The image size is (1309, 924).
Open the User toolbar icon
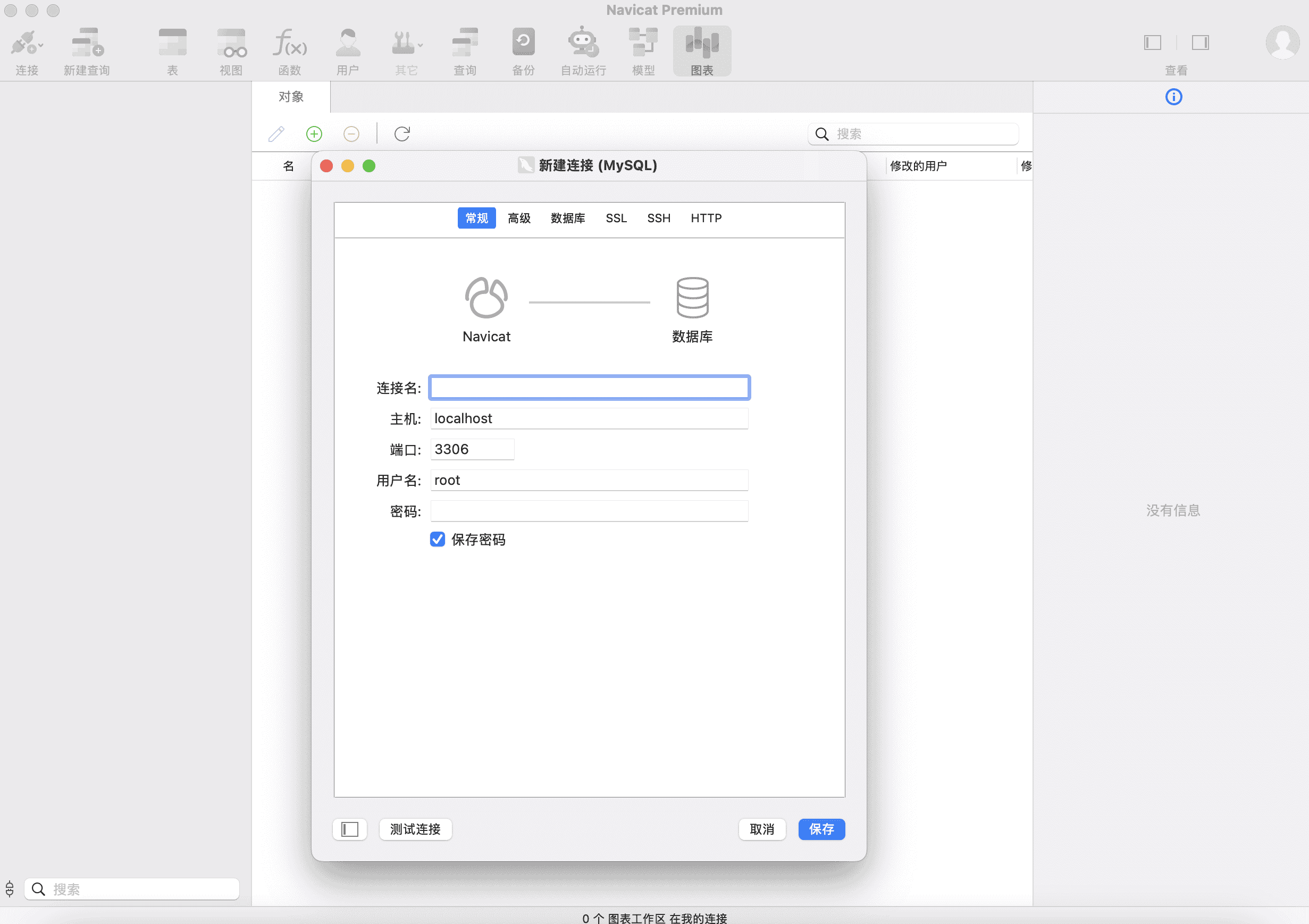(348, 43)
